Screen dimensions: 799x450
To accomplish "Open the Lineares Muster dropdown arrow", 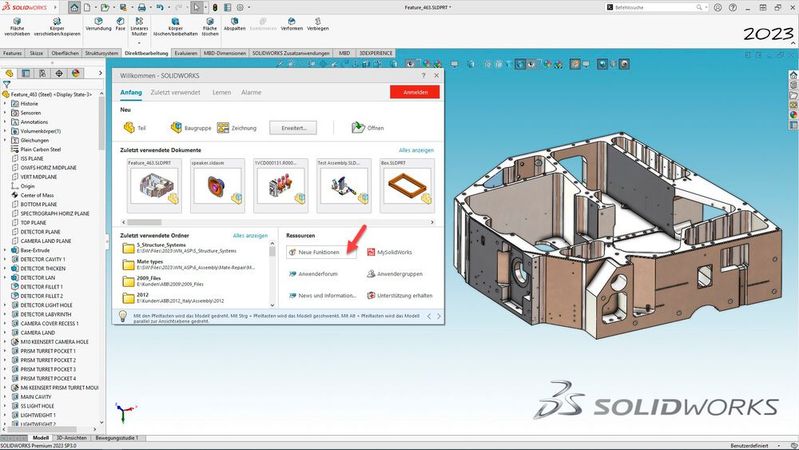I will tap(139, 43).
